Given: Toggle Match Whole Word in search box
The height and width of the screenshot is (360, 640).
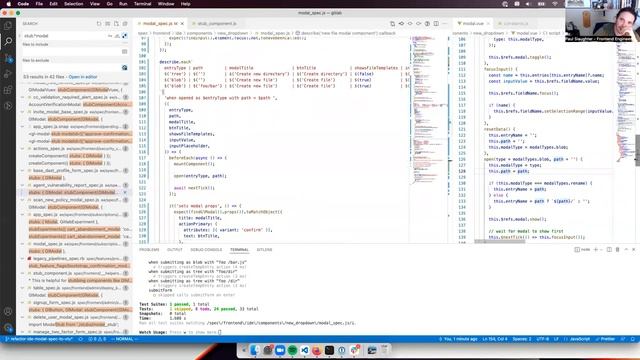Looking at the screenshot, I should [x=117, y=36].
